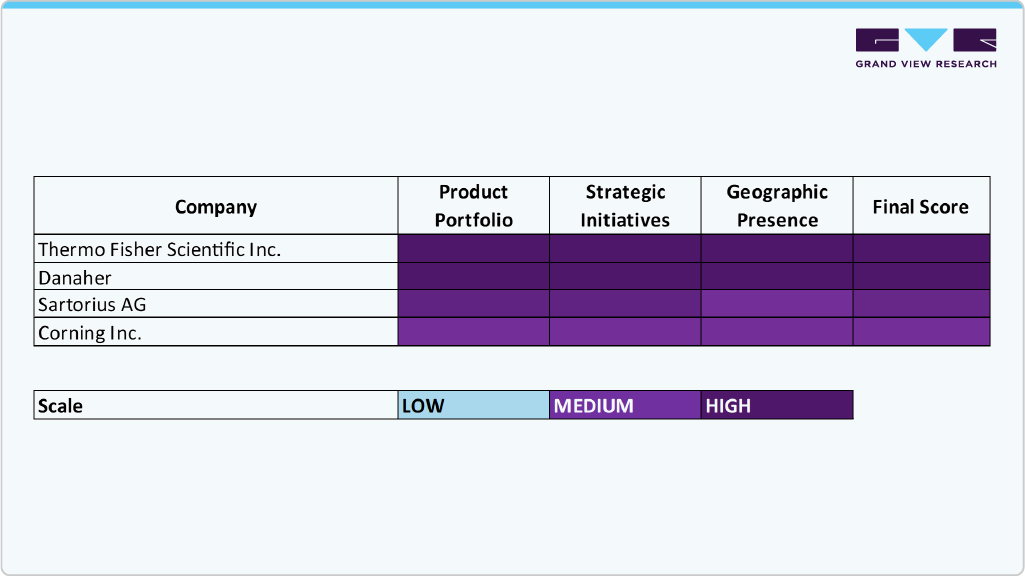Select the MEDIUM scale color swatch
The height and width of the screenshot is (576, 1025).
[x=625, y=405]
